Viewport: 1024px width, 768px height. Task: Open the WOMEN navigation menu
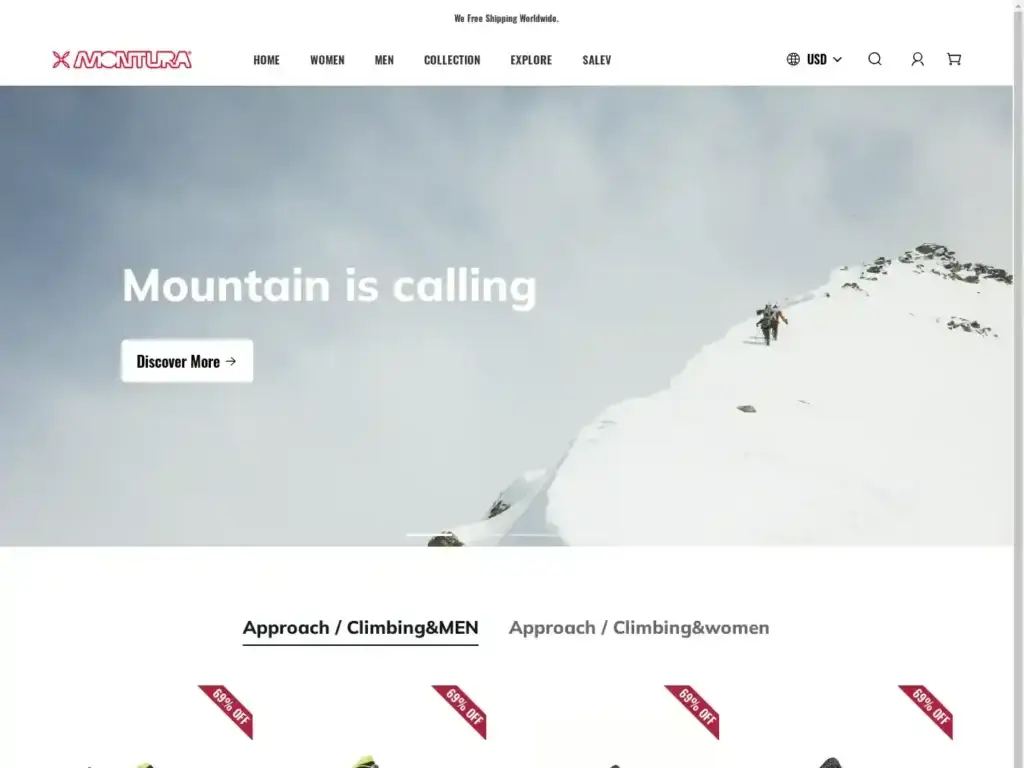click(x=327, y=59)
